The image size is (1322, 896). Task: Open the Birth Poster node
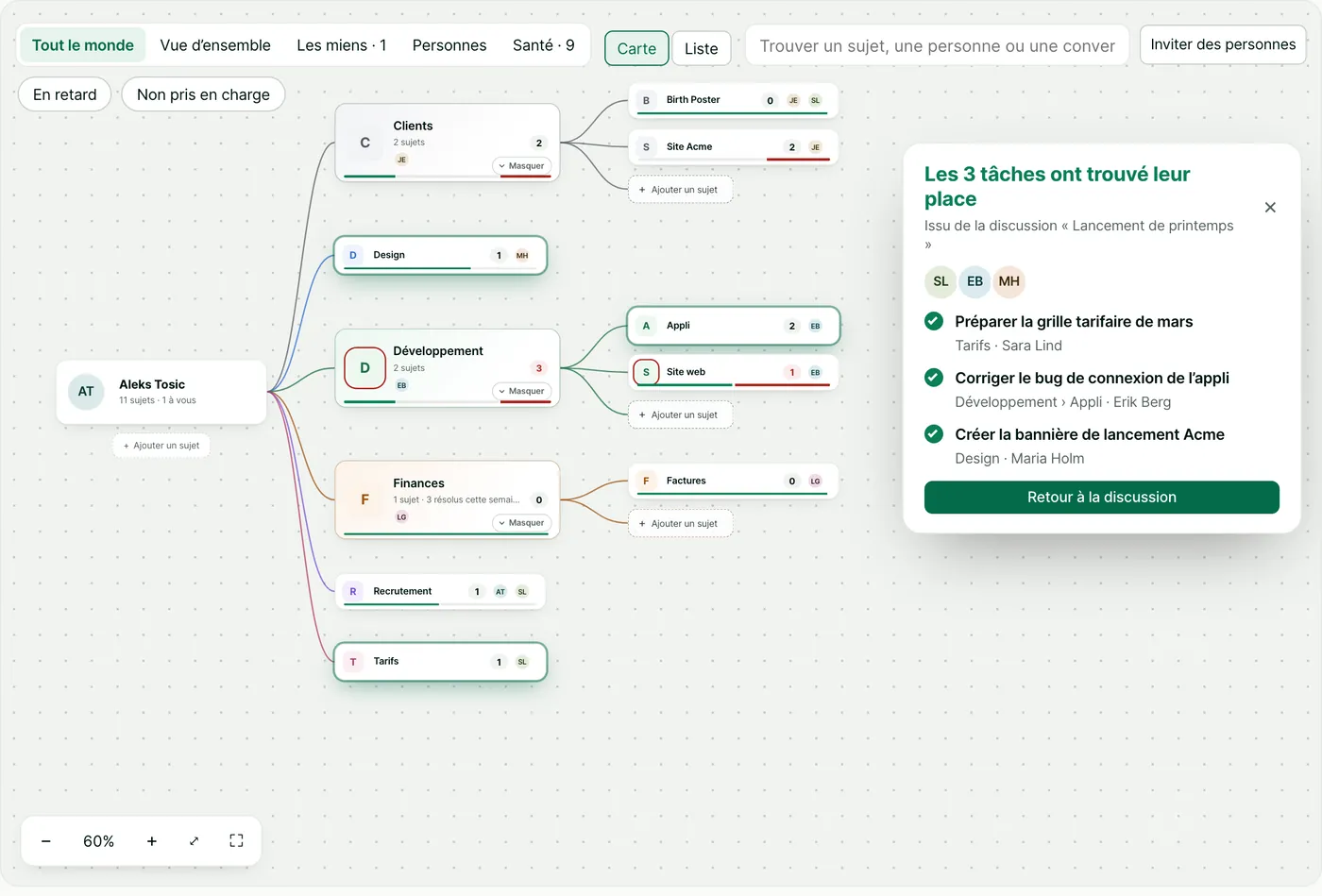tap(734, 100)
